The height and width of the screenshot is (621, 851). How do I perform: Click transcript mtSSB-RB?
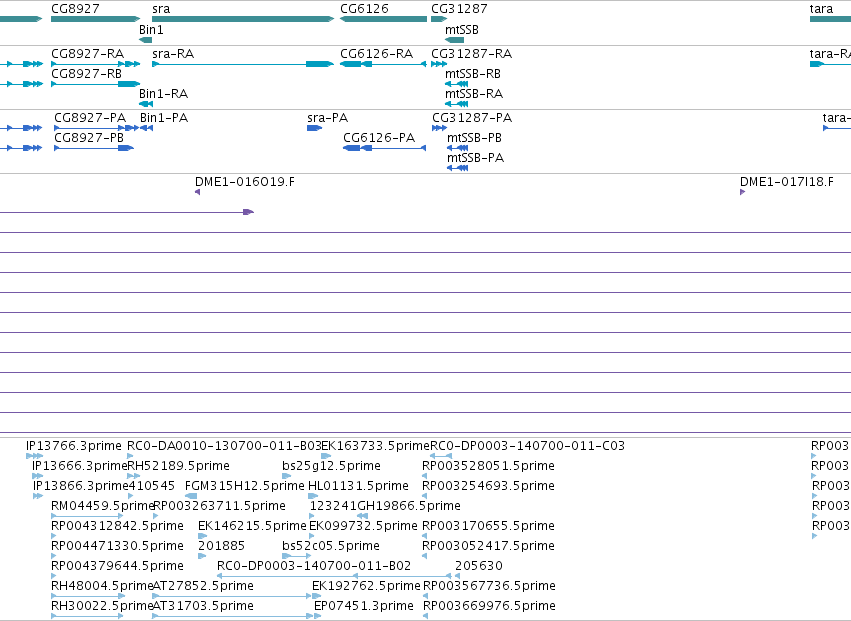456,84
